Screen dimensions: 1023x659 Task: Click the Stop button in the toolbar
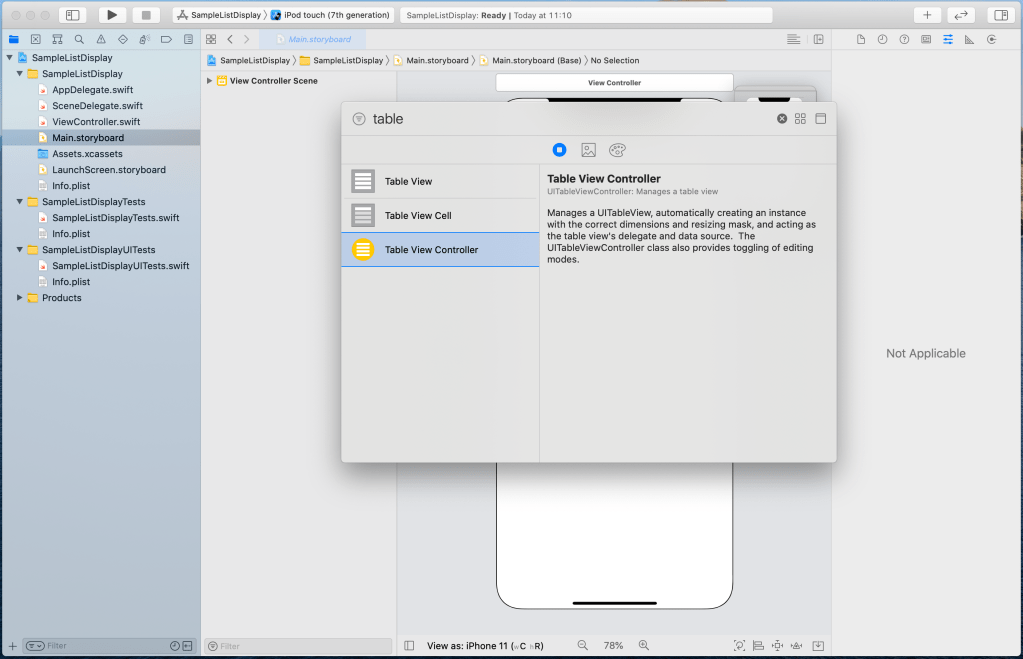coord(146,15)
